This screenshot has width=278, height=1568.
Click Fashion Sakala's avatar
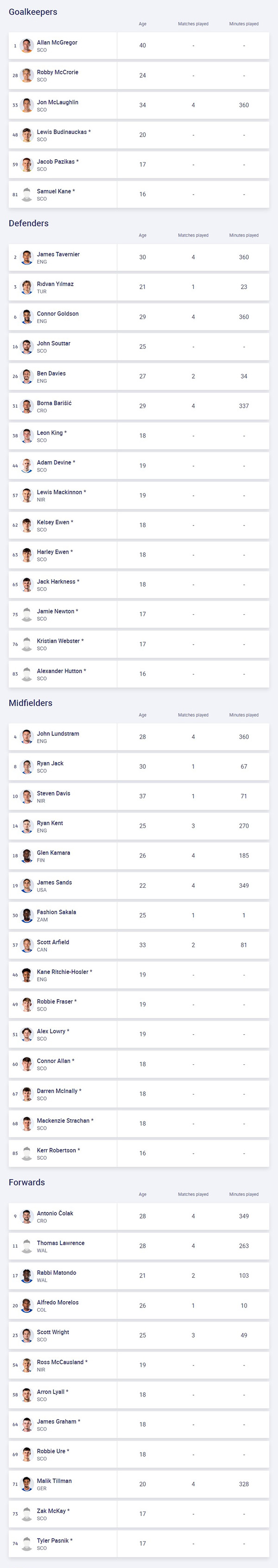(x=26, y=916)
